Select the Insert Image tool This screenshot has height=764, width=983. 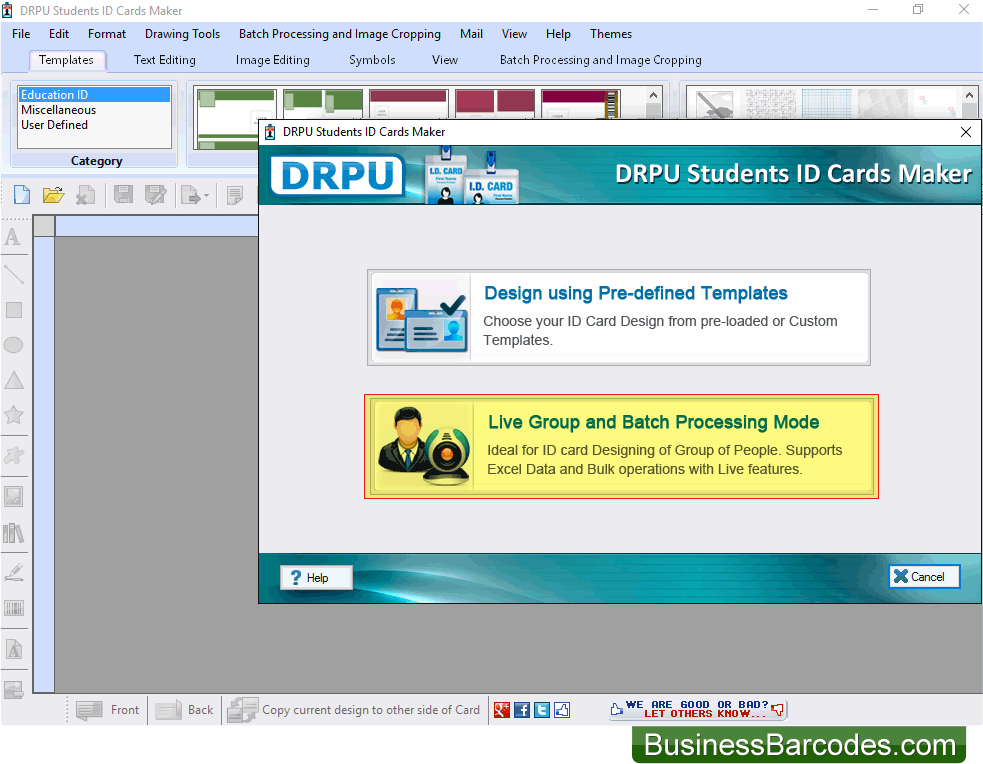(x=14, y=496)
